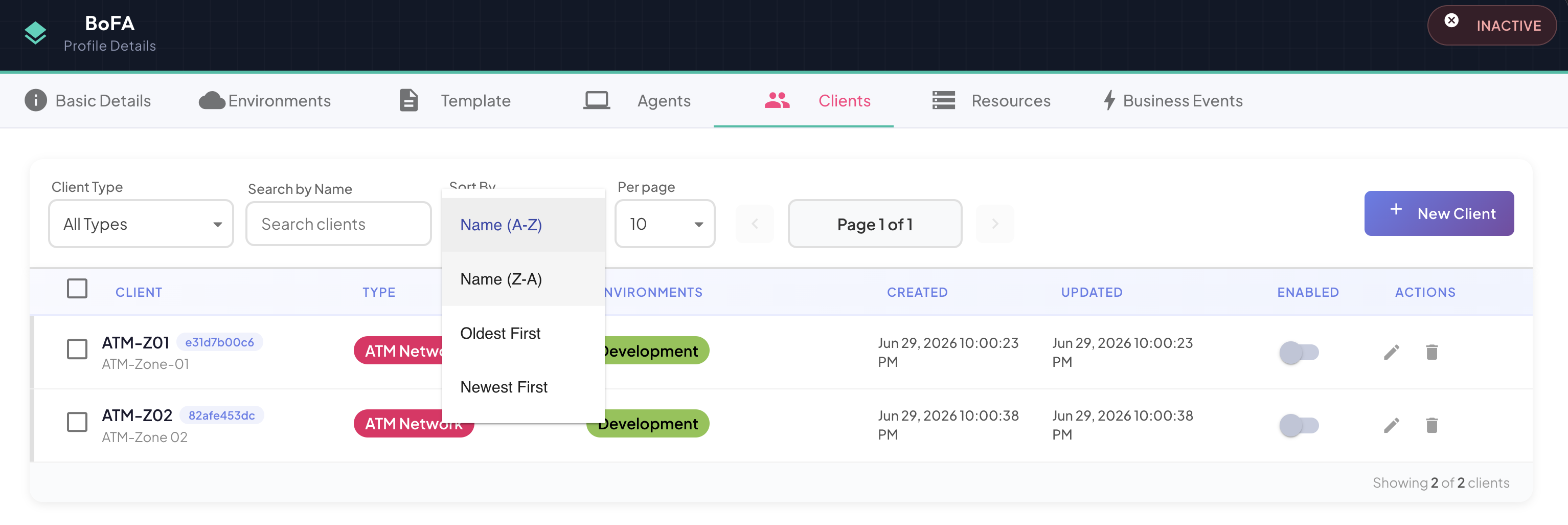
Task: Switch to the Business Events tab
Action: coord(1173,100)
